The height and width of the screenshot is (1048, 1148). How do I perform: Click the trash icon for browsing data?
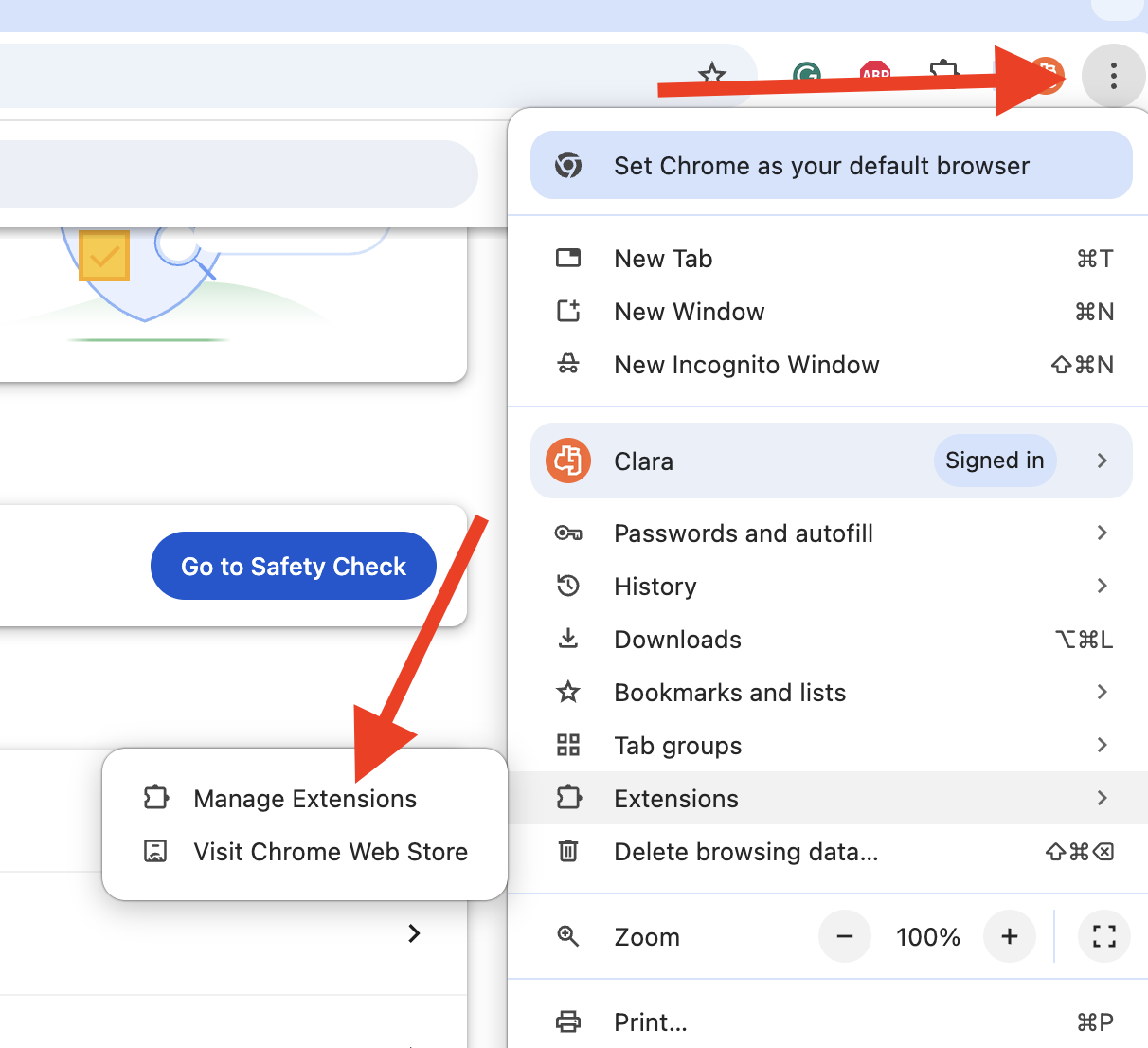568,851
